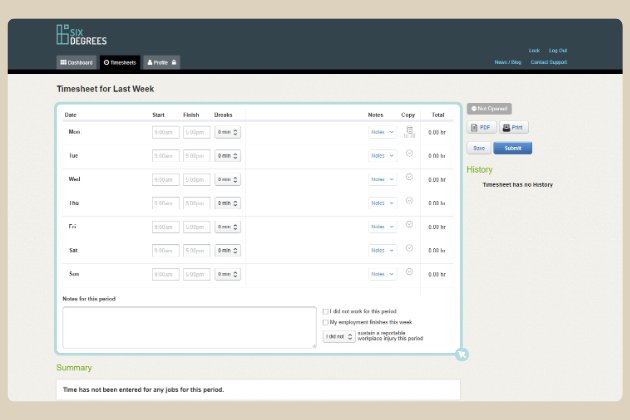The width and height of the screenshot is (630, 420).
Task: Print the timesheet
Action: point(514,128)
